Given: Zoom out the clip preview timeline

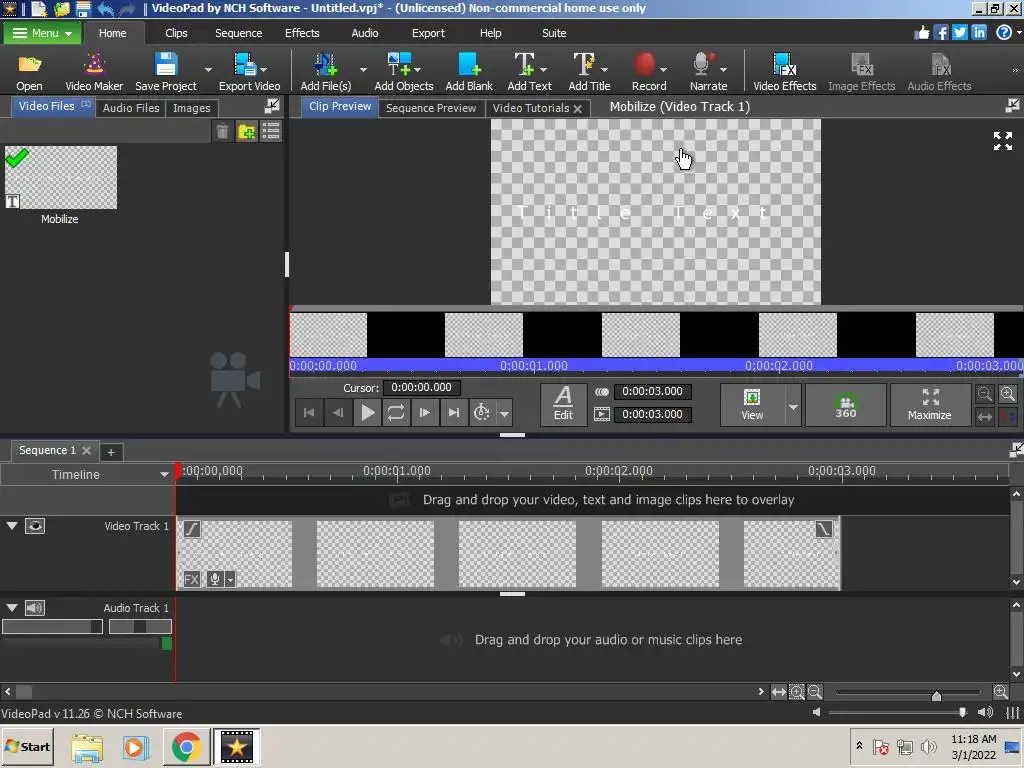Looking at the screenshot, I should point(985,394).
